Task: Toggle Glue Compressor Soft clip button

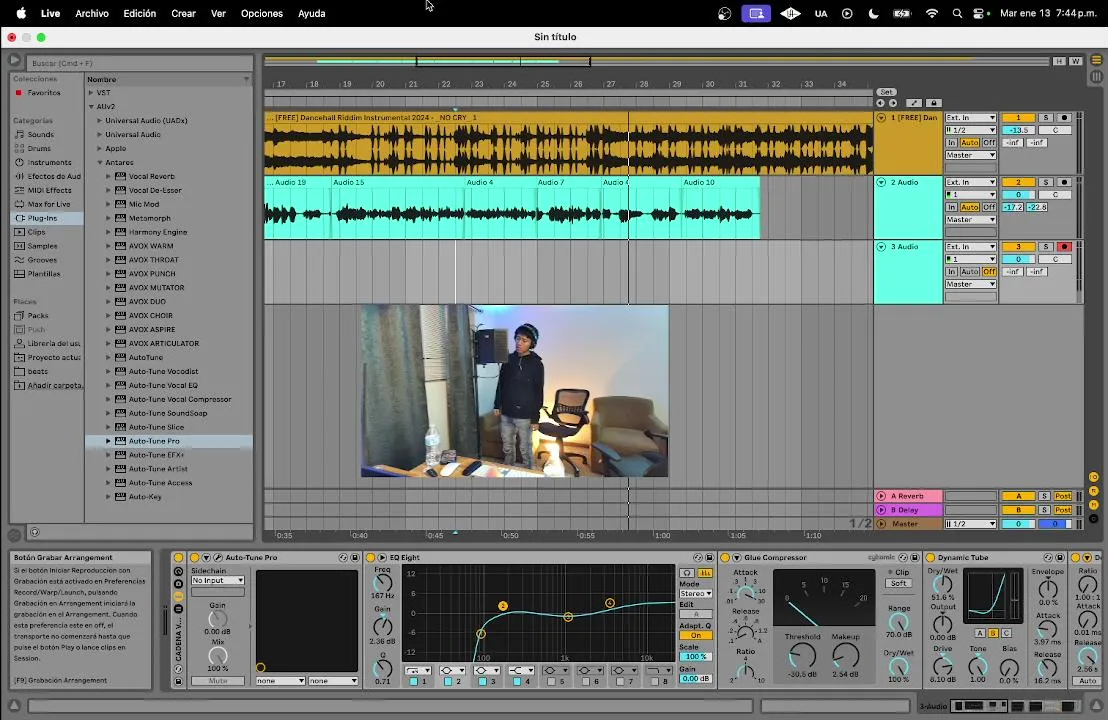Action: point(898,584)
